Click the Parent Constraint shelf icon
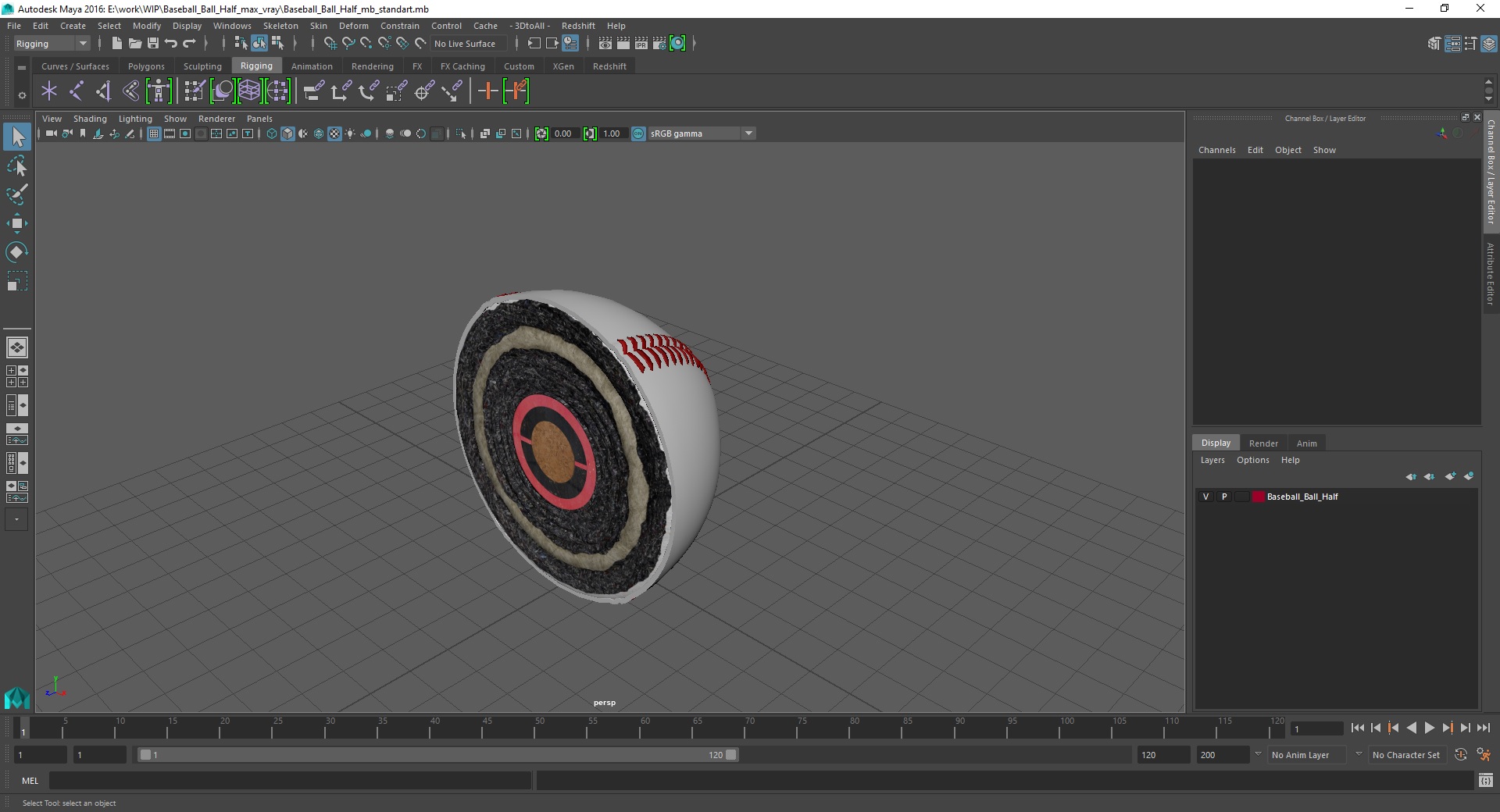 (314, 91)
